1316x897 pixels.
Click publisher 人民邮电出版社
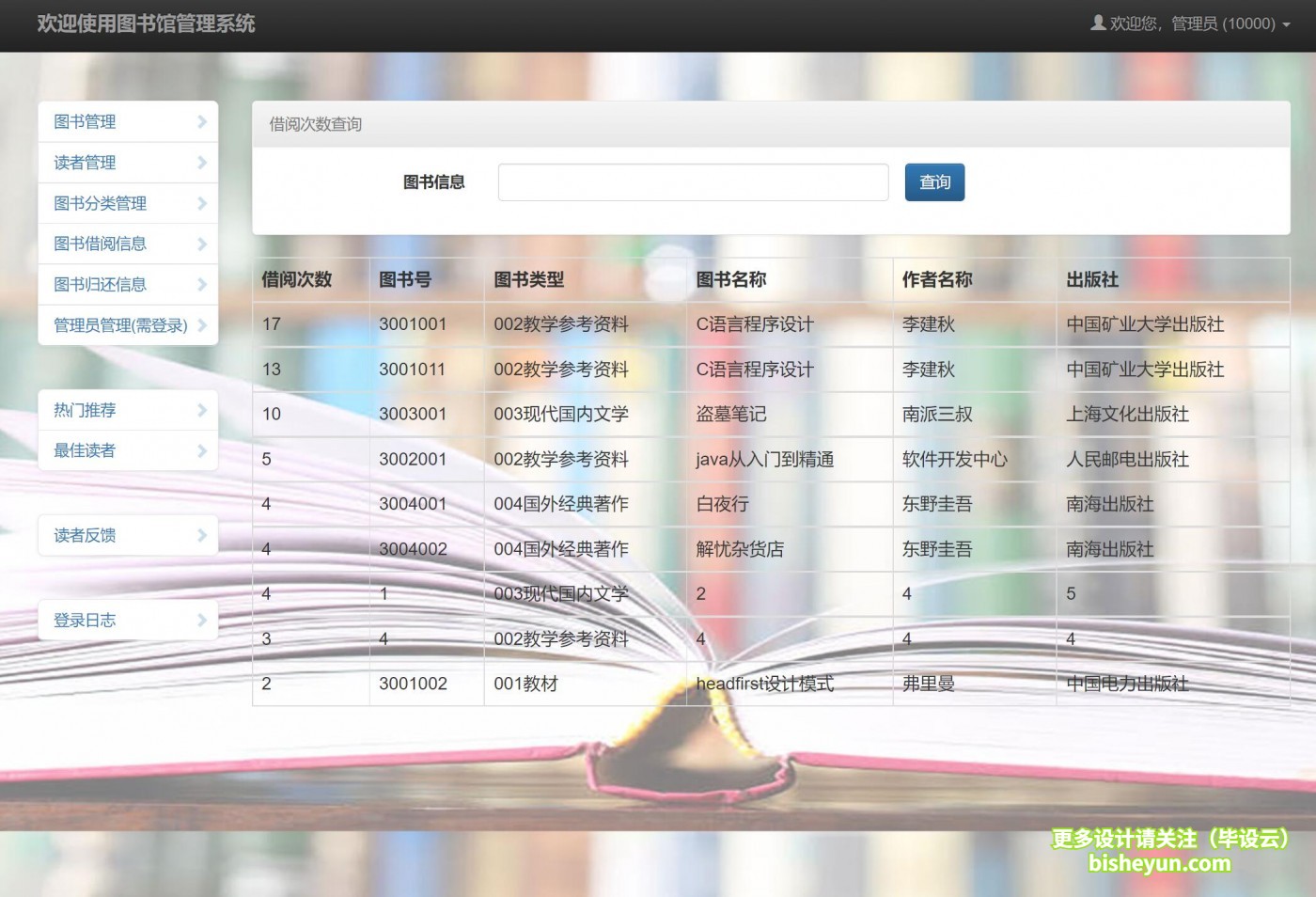point(1127,459)
